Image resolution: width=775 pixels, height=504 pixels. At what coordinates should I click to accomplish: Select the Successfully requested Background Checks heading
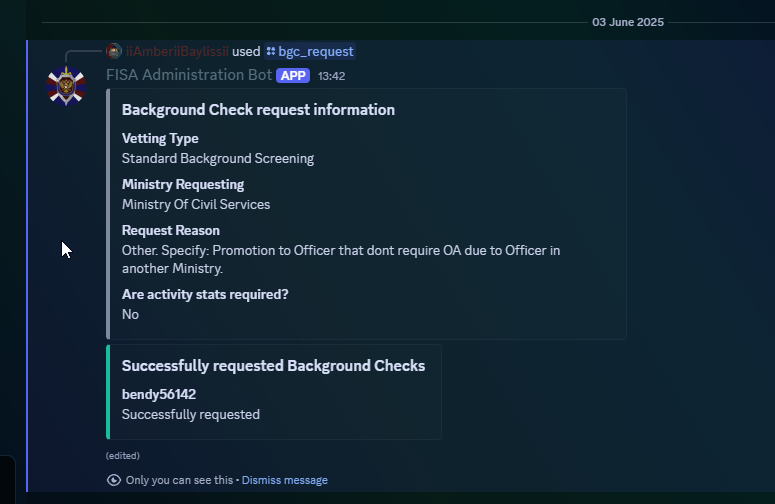(x=273, y=366)
